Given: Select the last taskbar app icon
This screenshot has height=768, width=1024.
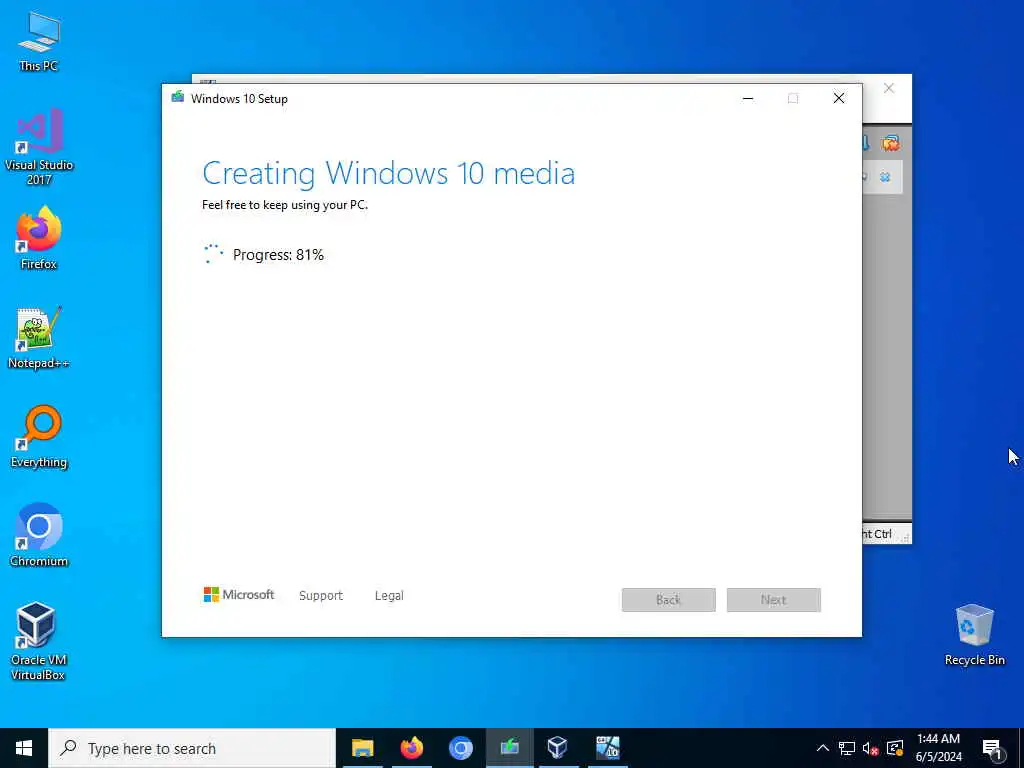Looking at the screenshot, I should click(x=607, y=748).
